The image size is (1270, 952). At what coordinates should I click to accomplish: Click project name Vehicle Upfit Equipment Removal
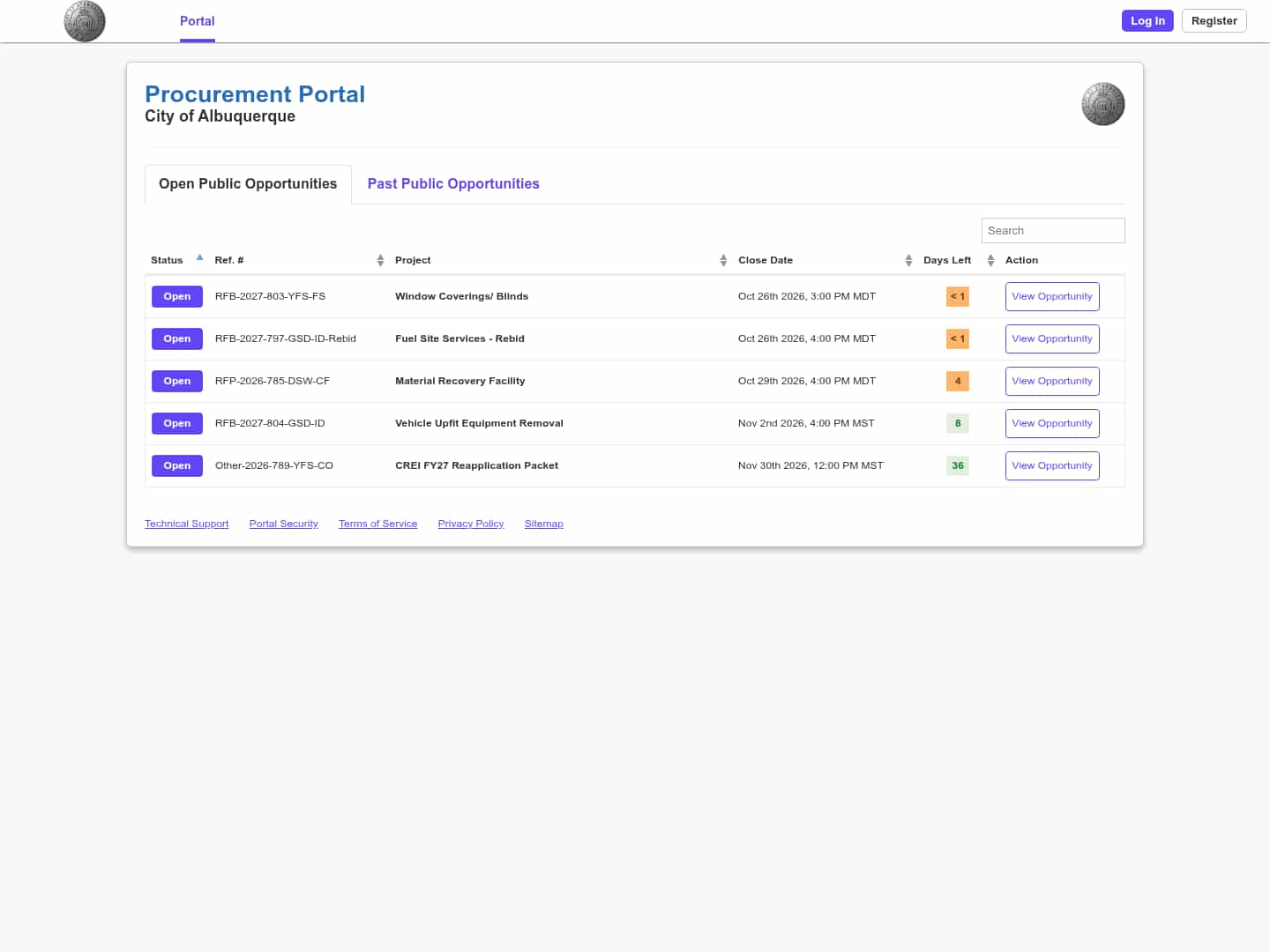(479, 424)
